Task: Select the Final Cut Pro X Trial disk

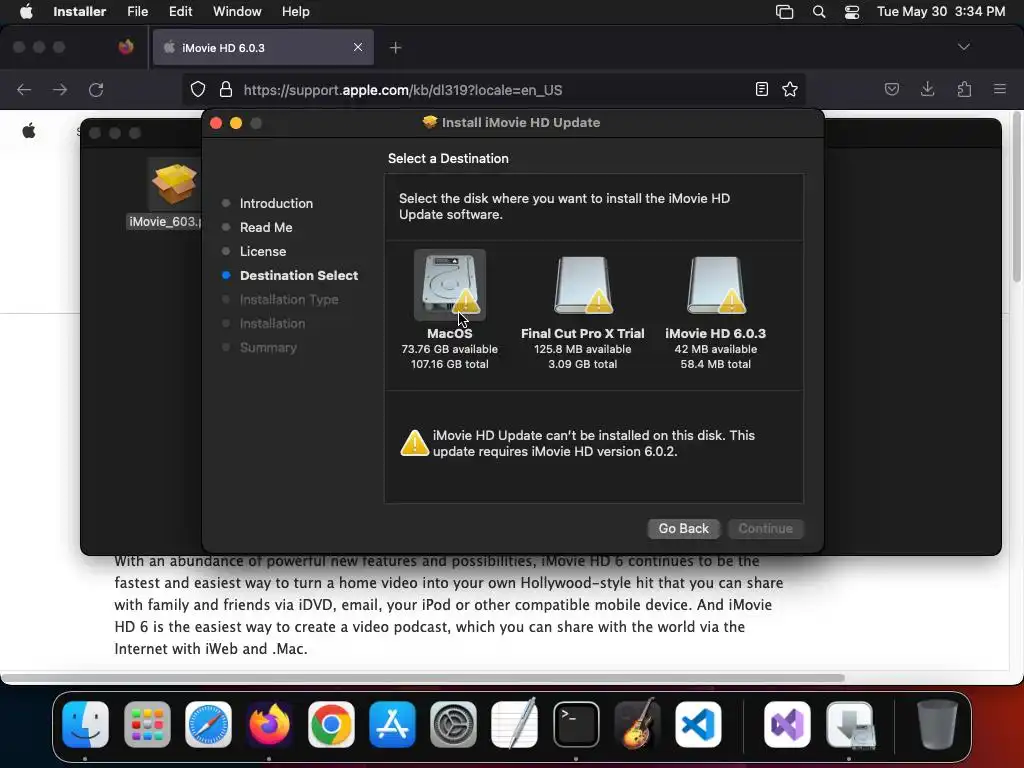Action: point(583,285)
